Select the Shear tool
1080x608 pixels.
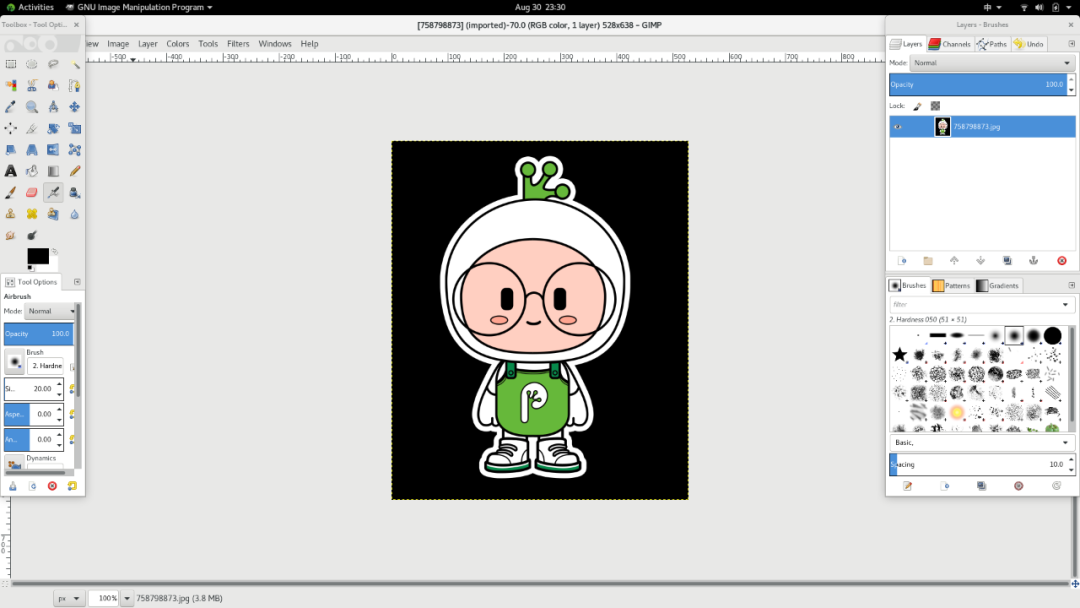[11, 149]
